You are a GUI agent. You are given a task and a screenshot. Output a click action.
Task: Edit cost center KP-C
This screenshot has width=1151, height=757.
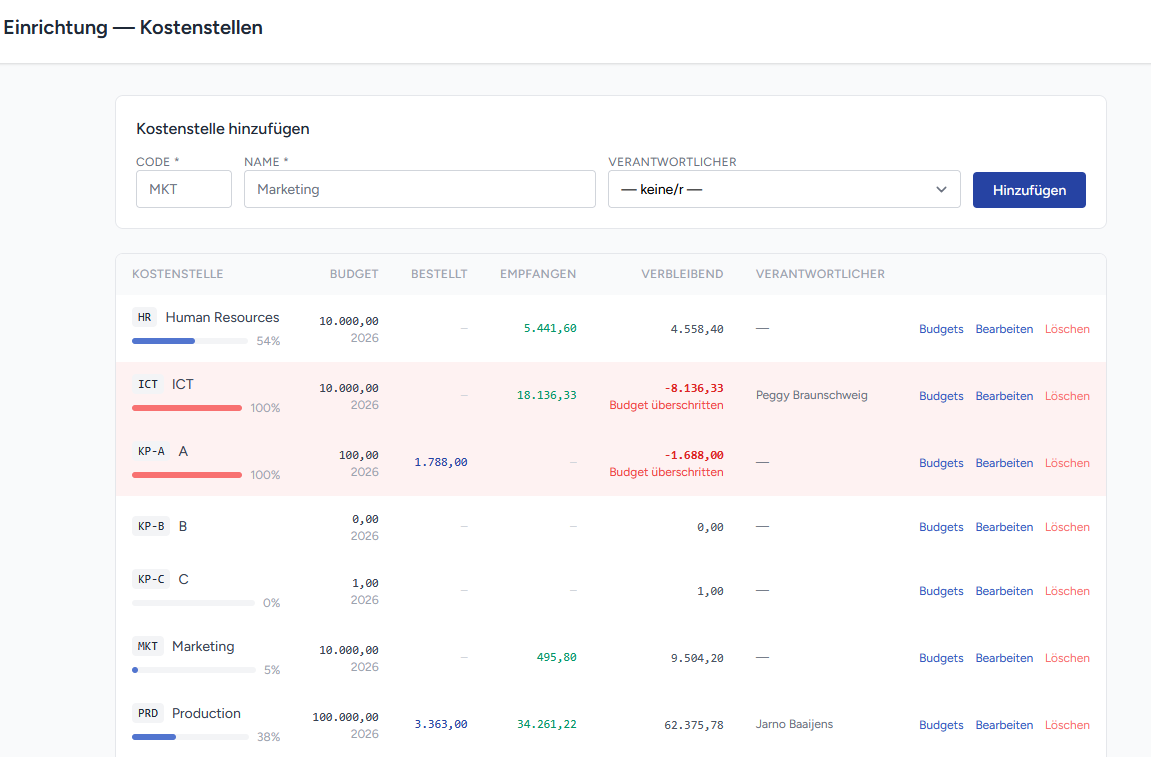click(x=1004, y=591)
